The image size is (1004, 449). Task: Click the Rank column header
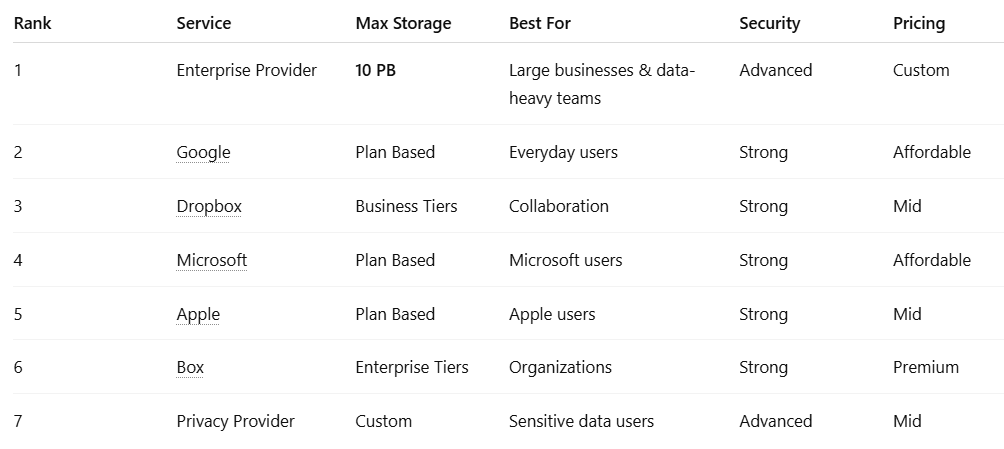coord(32,23)
